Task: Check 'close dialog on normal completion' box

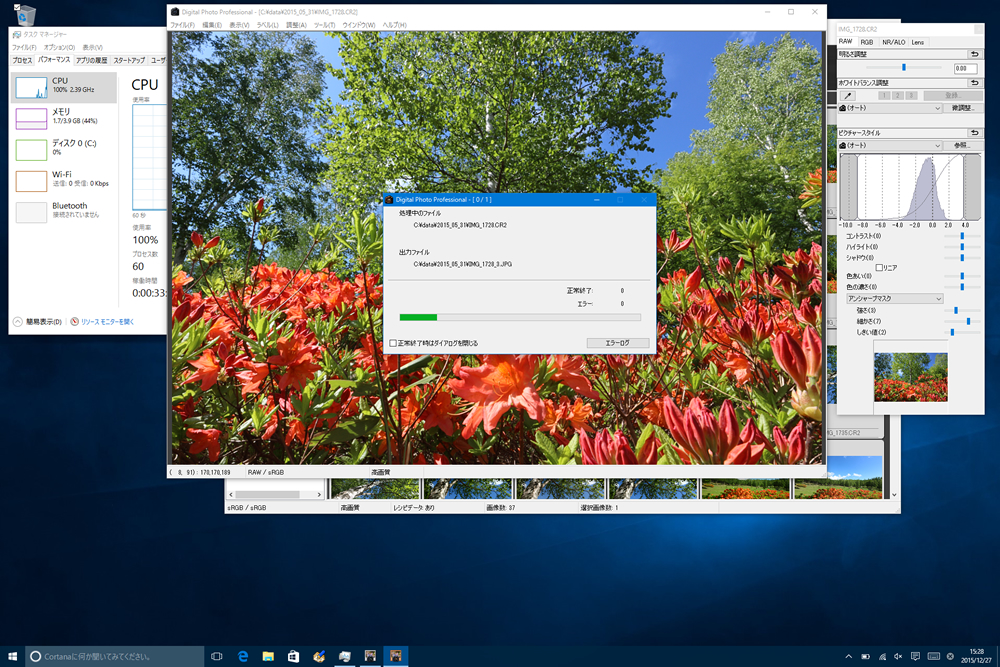Action: 393,343
